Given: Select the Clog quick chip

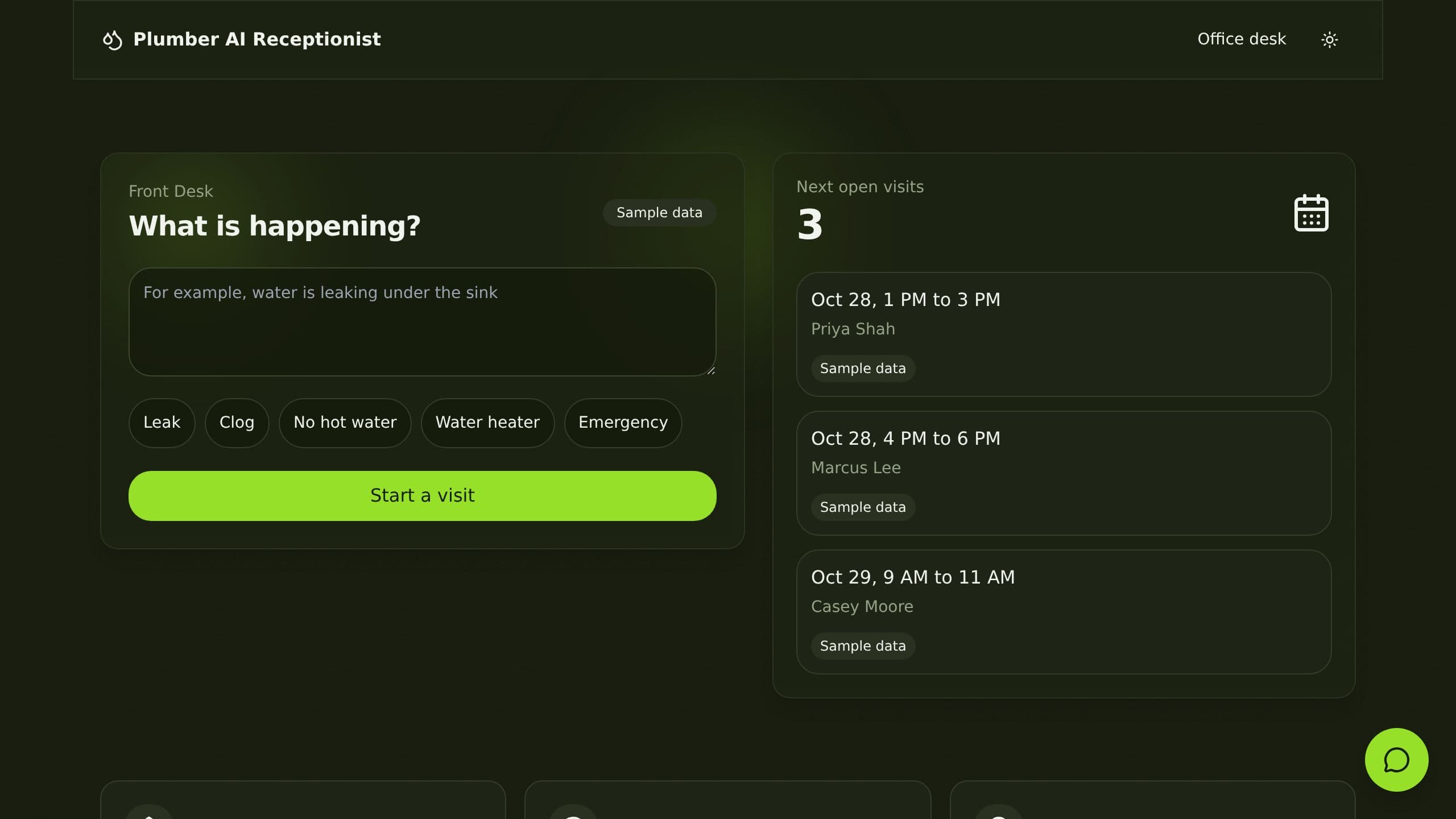Looking at the screenshot, I should click(237, 423).
